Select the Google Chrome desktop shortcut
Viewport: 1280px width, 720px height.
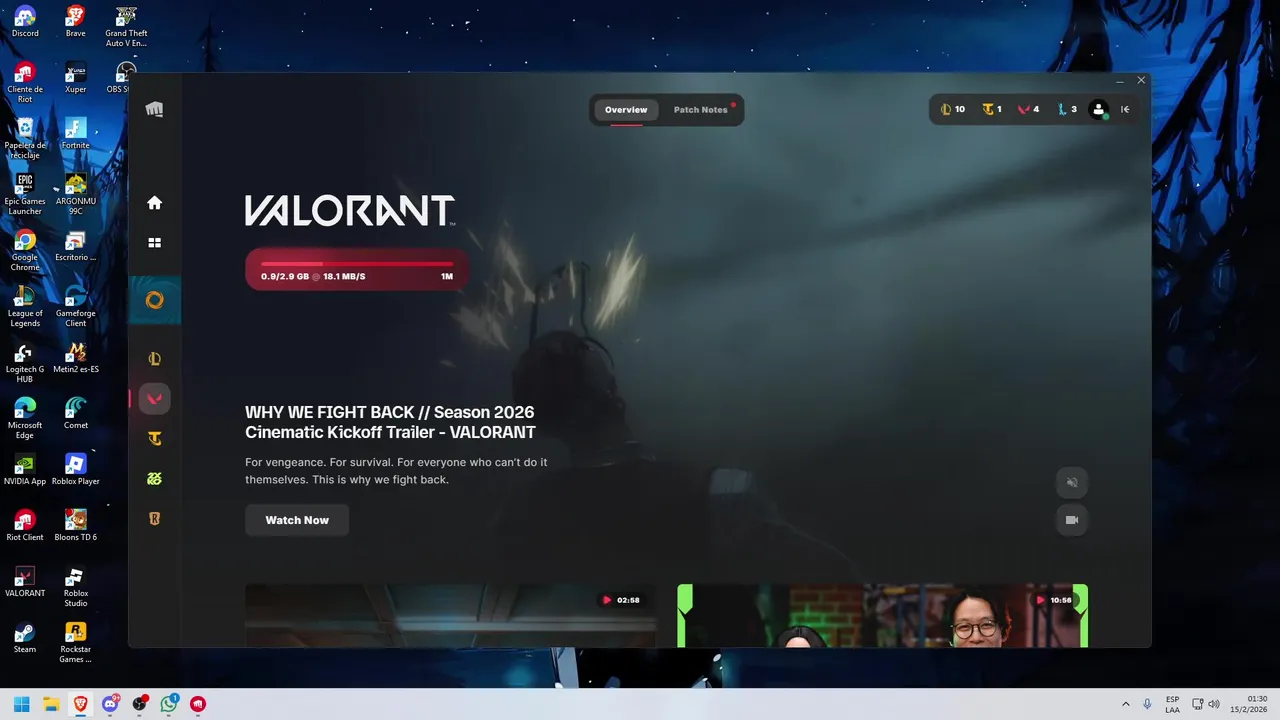point(25,250)
